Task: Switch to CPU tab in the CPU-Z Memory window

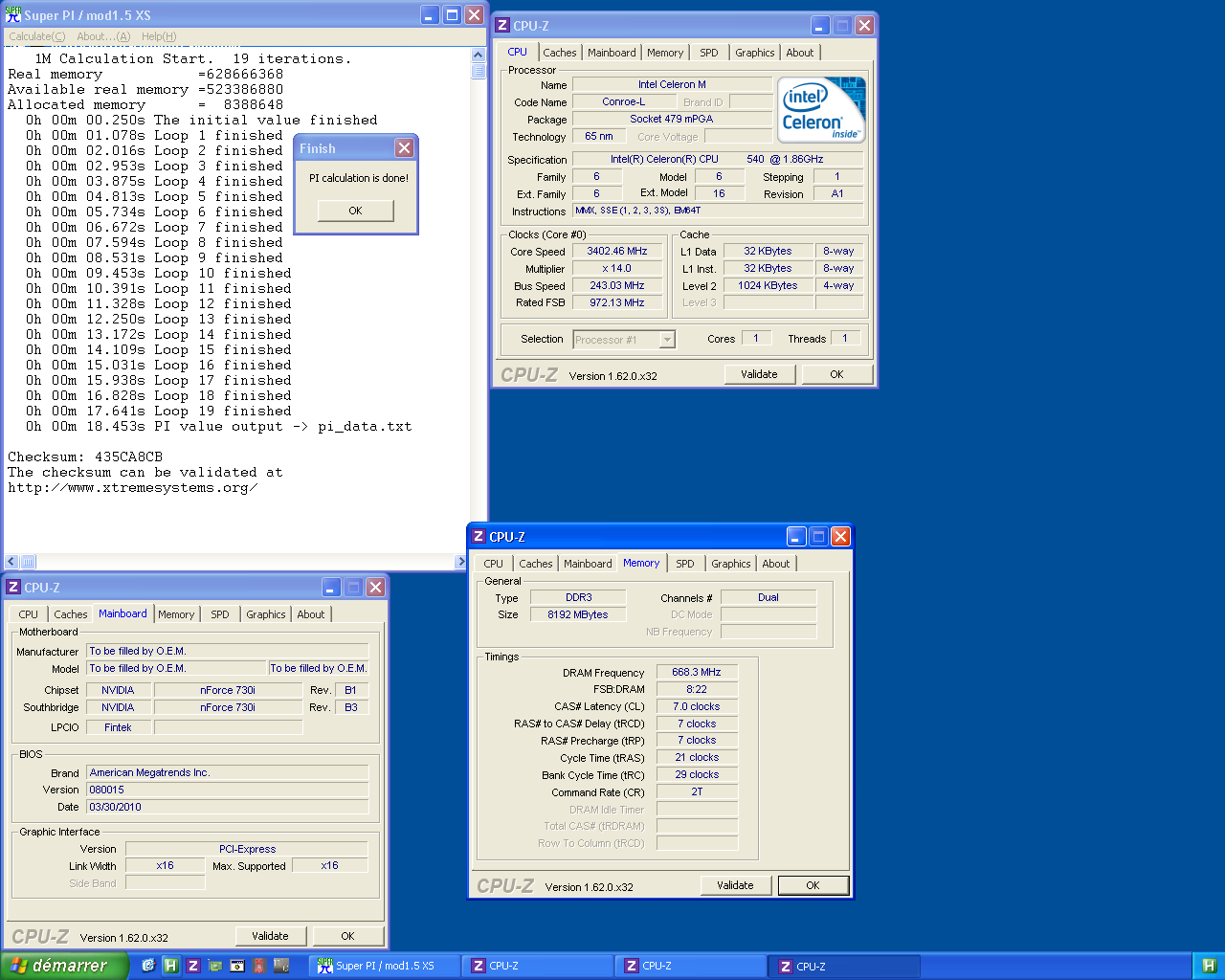Action: tap(494, 564)
